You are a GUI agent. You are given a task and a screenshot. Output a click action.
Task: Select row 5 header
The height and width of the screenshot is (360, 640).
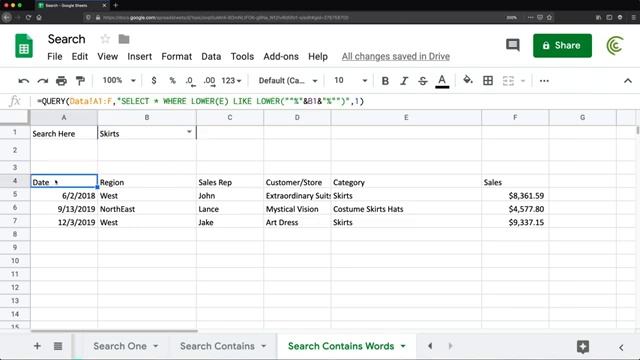[15, 194]
